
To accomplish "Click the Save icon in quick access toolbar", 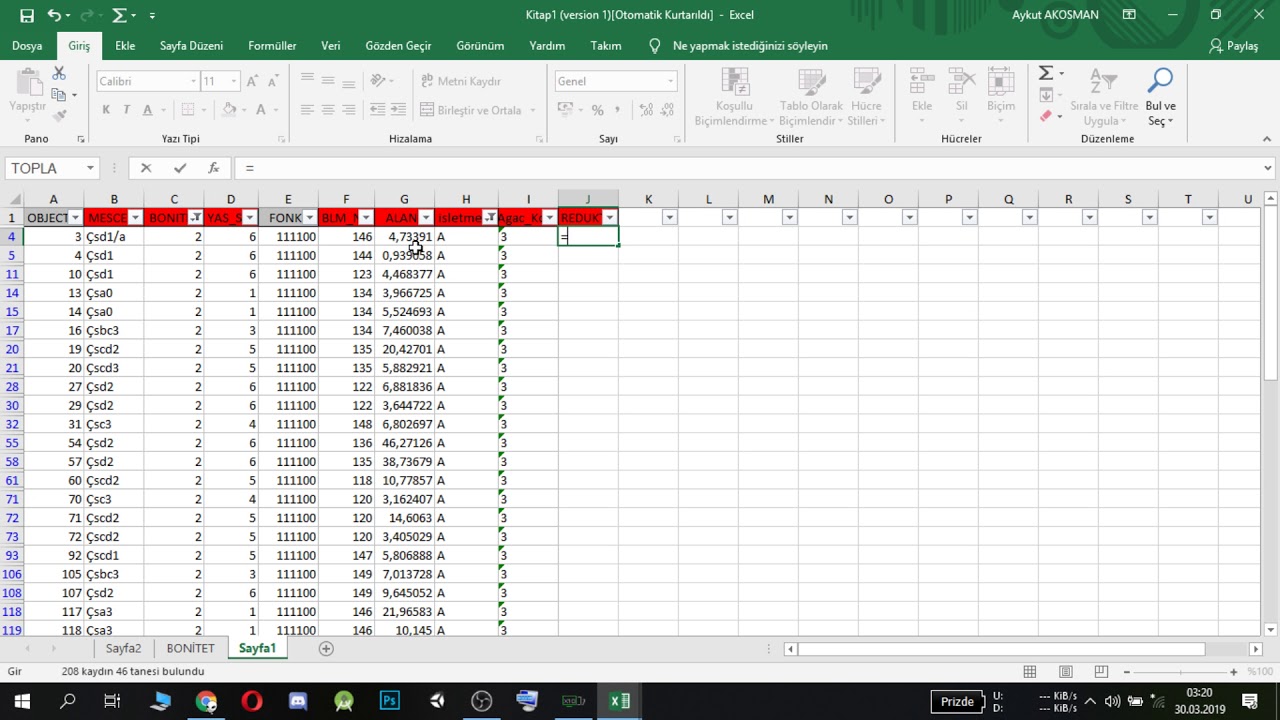I will click(x=27, y=15).
